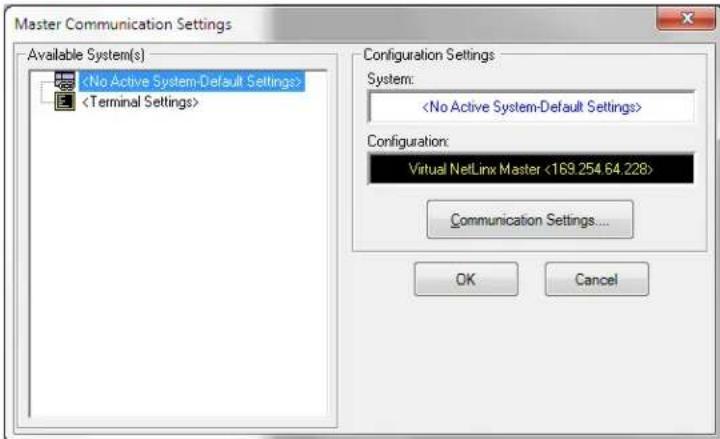Select <No Active System-Default Settings> tree entry
Image resolution: width=720 pixels, height=439 pixels.
191,81
